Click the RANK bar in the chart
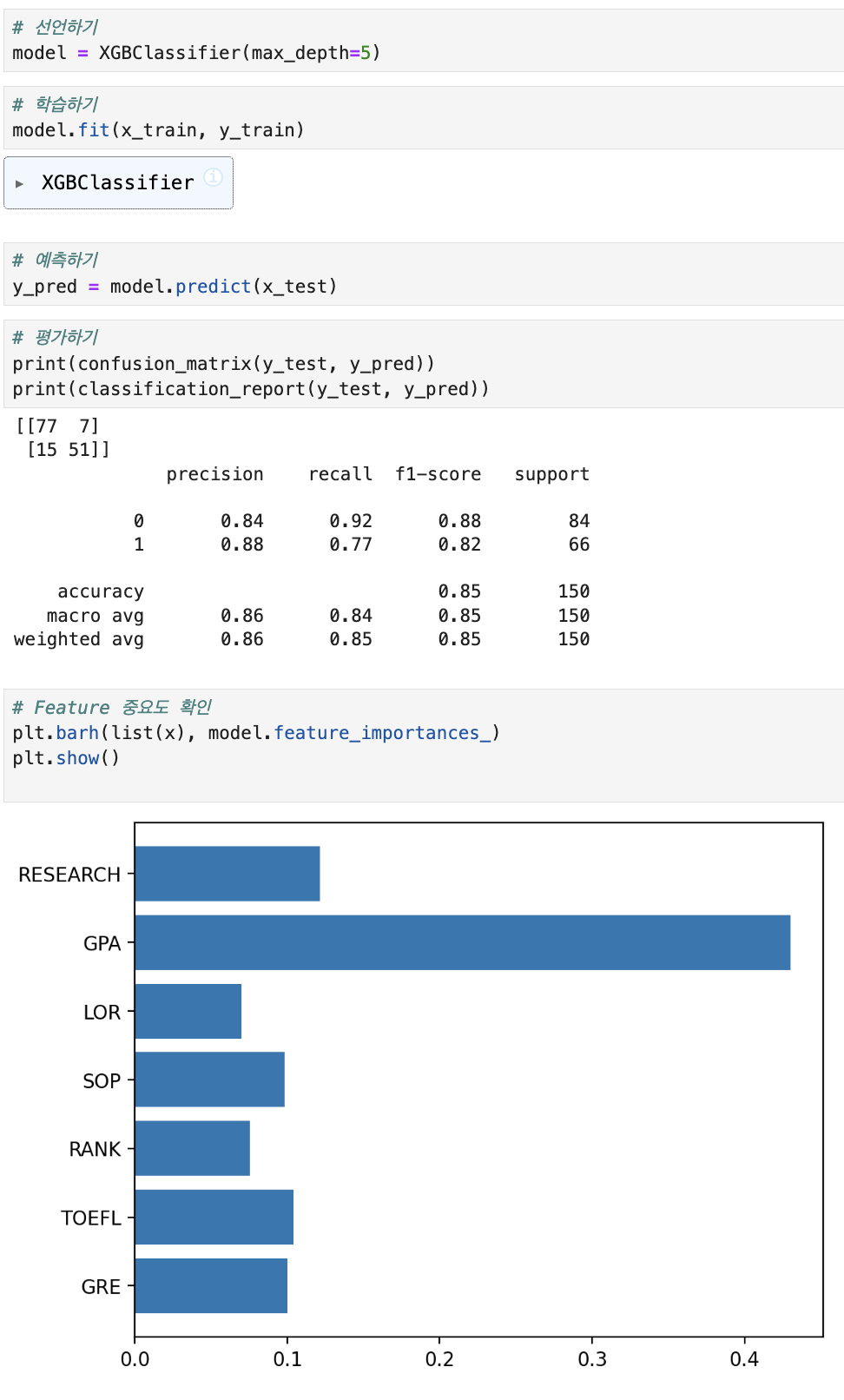The height and width of the screenshot is (1400, 844). click(193, 1148)
